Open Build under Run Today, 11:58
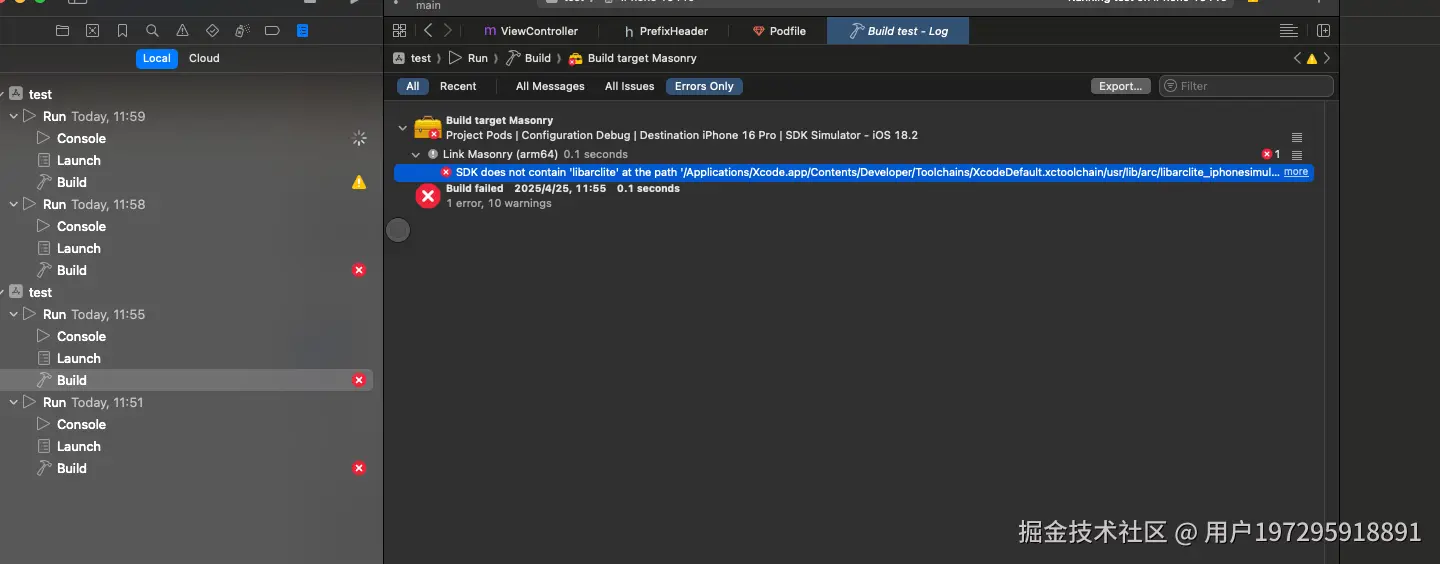 [x=71, y=270]
